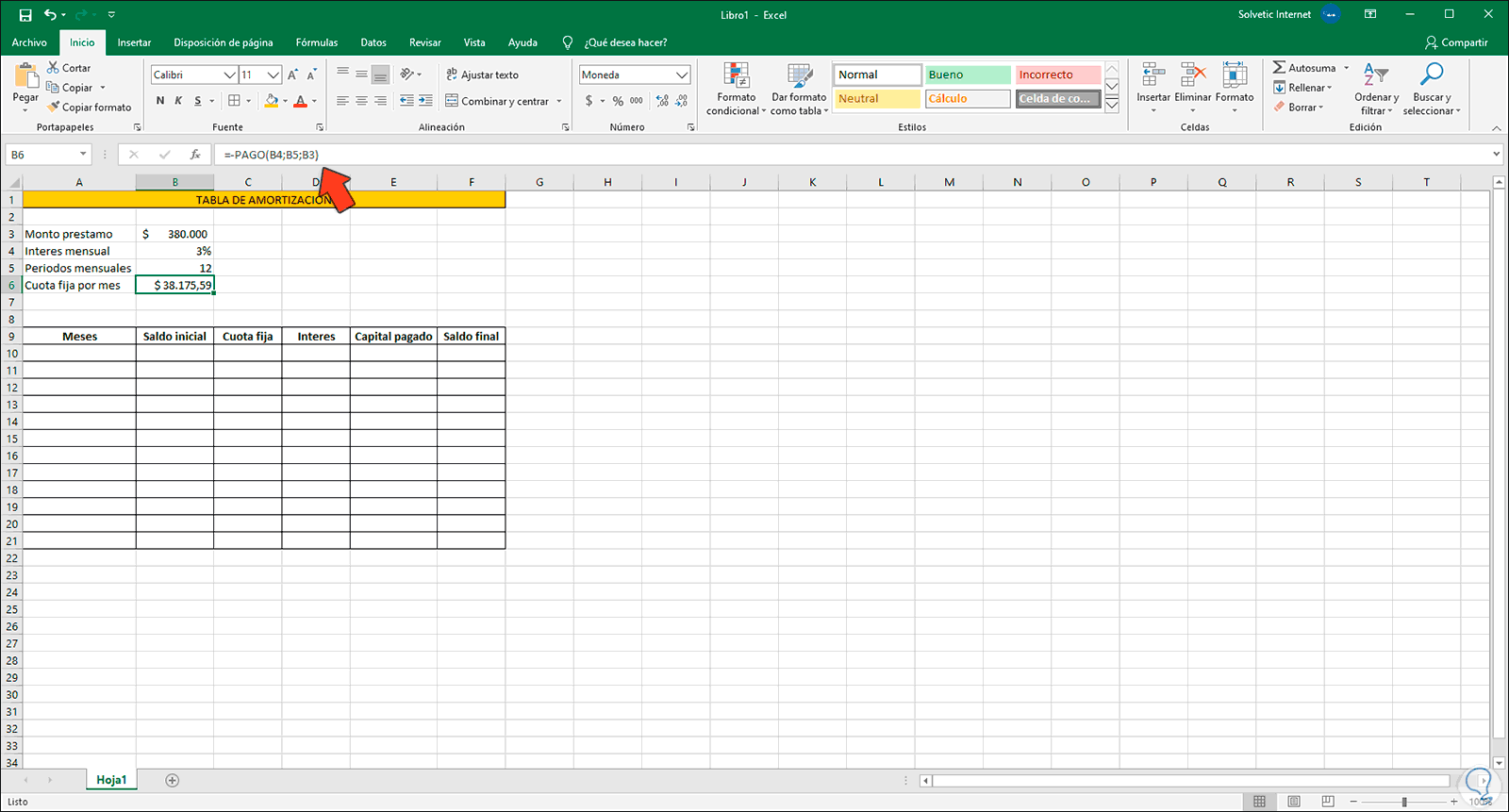Click accounting format dollar icon

pyautogui.click(x=589, y=101)
